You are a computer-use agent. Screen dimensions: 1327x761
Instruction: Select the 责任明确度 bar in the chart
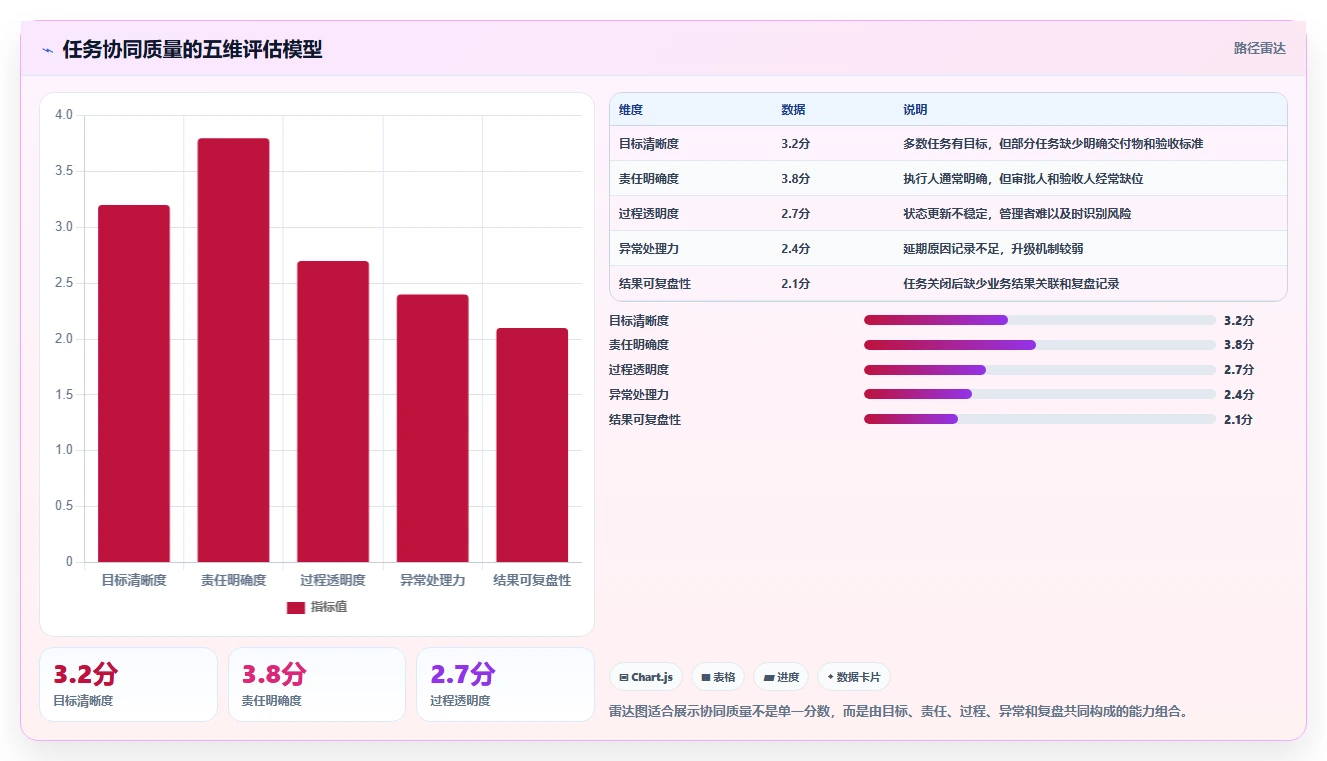point(233,350)
